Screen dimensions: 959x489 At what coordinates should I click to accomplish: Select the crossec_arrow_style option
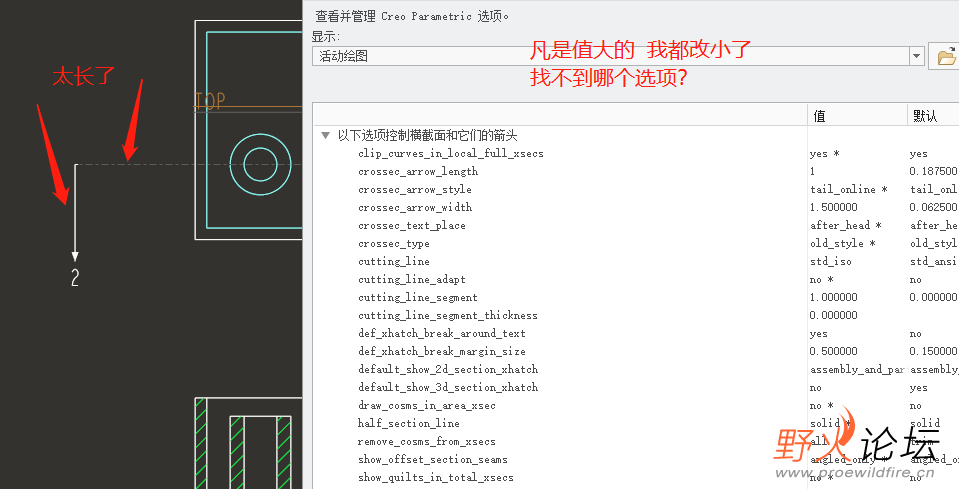(415, 189)
